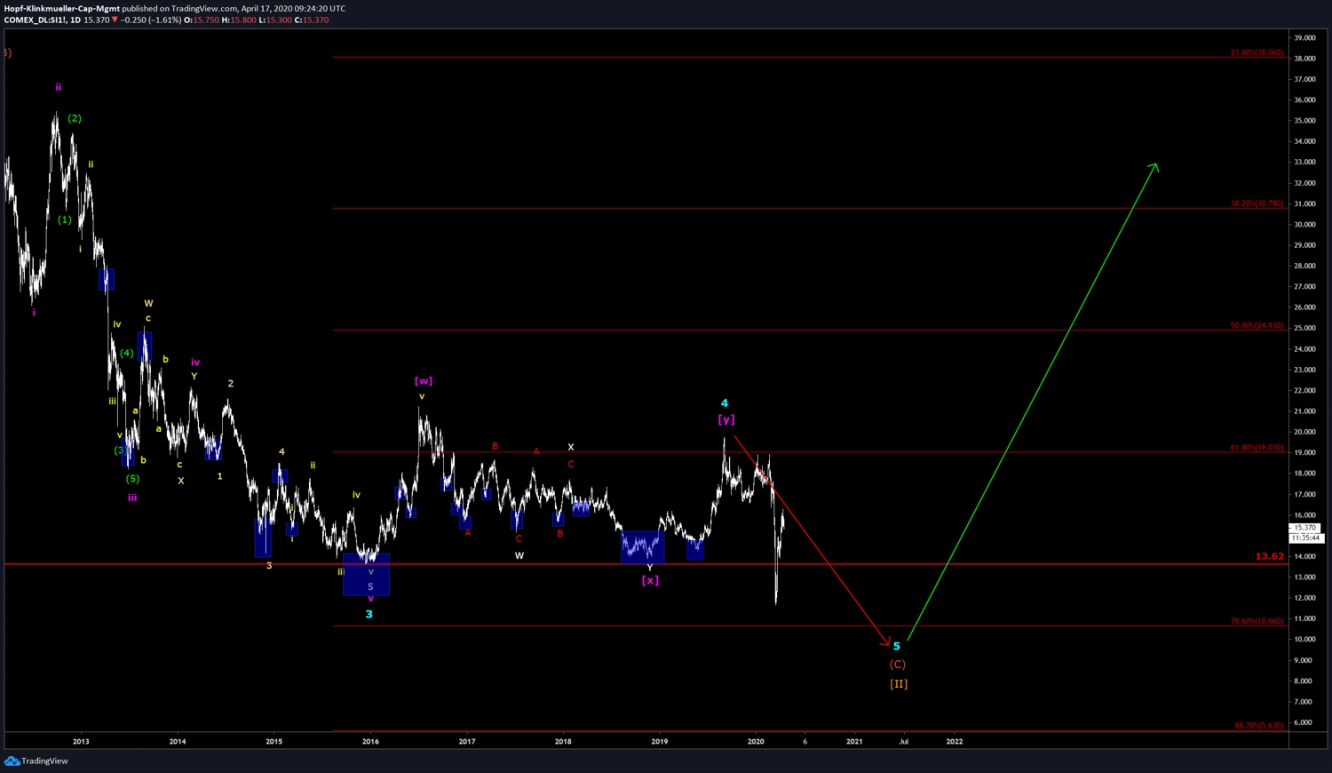Click the 2019 label on time axis
Screen dimensions: 1332x773
659,742
